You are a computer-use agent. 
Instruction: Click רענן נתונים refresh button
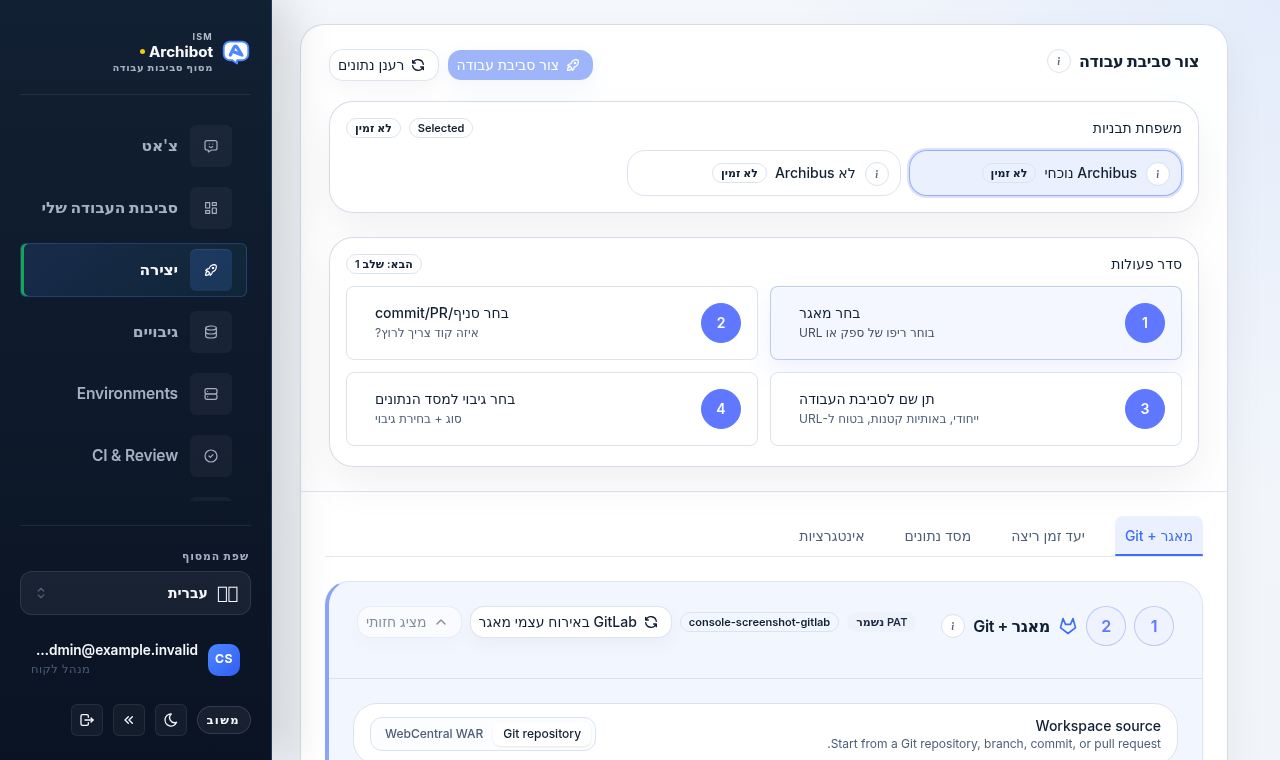pyautogui.click(x=384, y=65)
